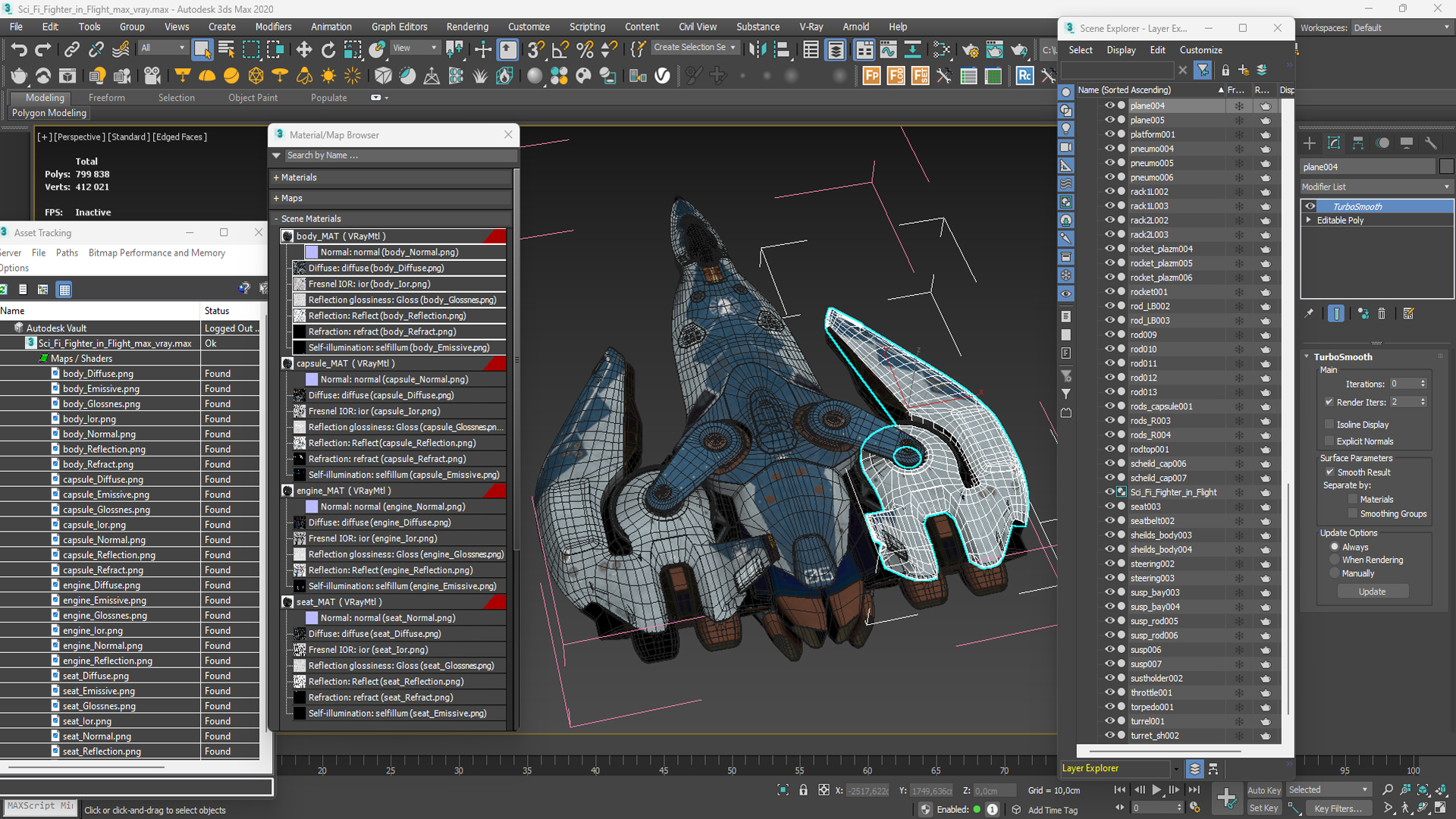Open Rendered Frame Window icon
The image size is (1456, 819).
994,50
